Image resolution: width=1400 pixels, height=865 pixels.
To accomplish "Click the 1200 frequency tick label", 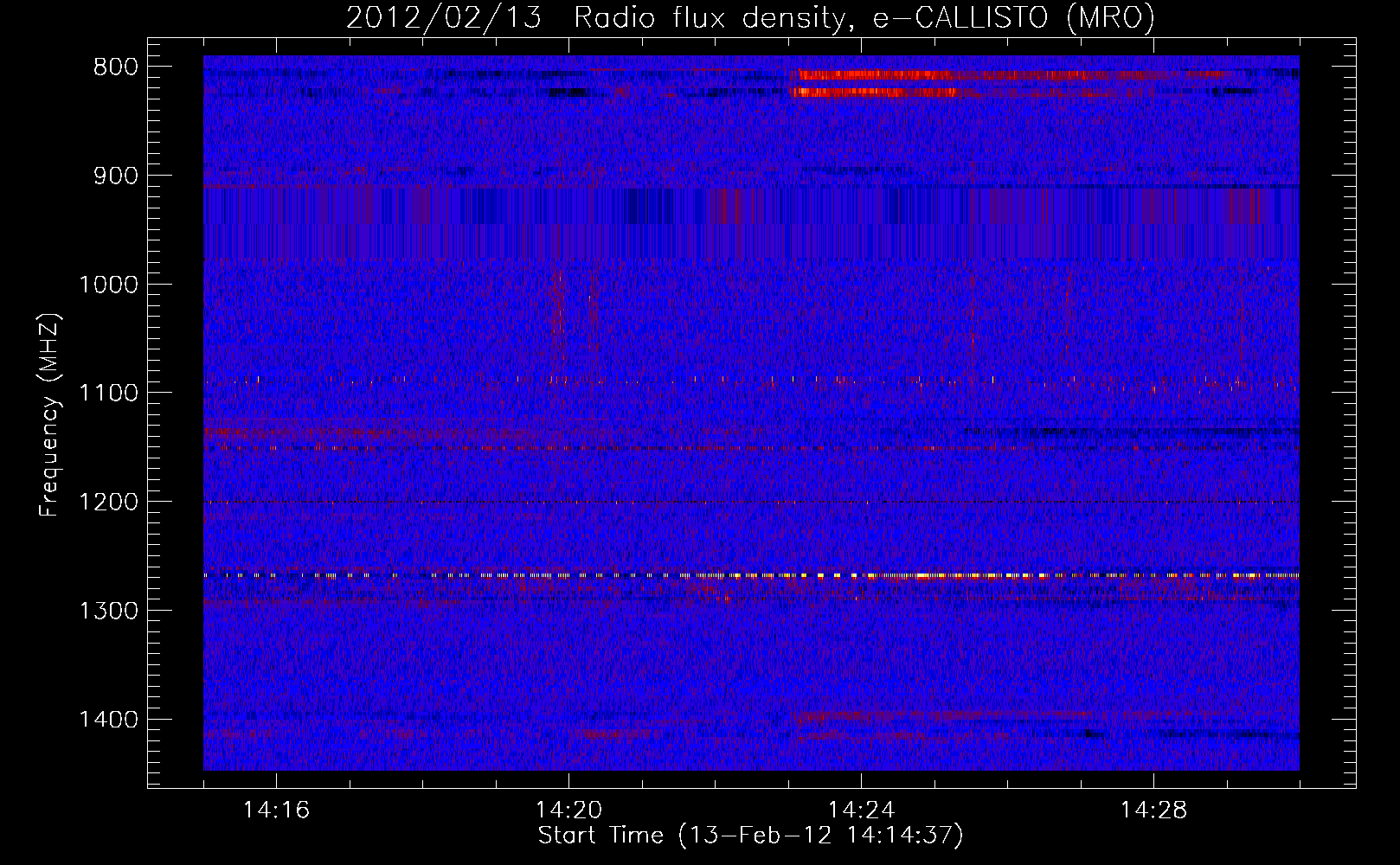I will 108,502.
